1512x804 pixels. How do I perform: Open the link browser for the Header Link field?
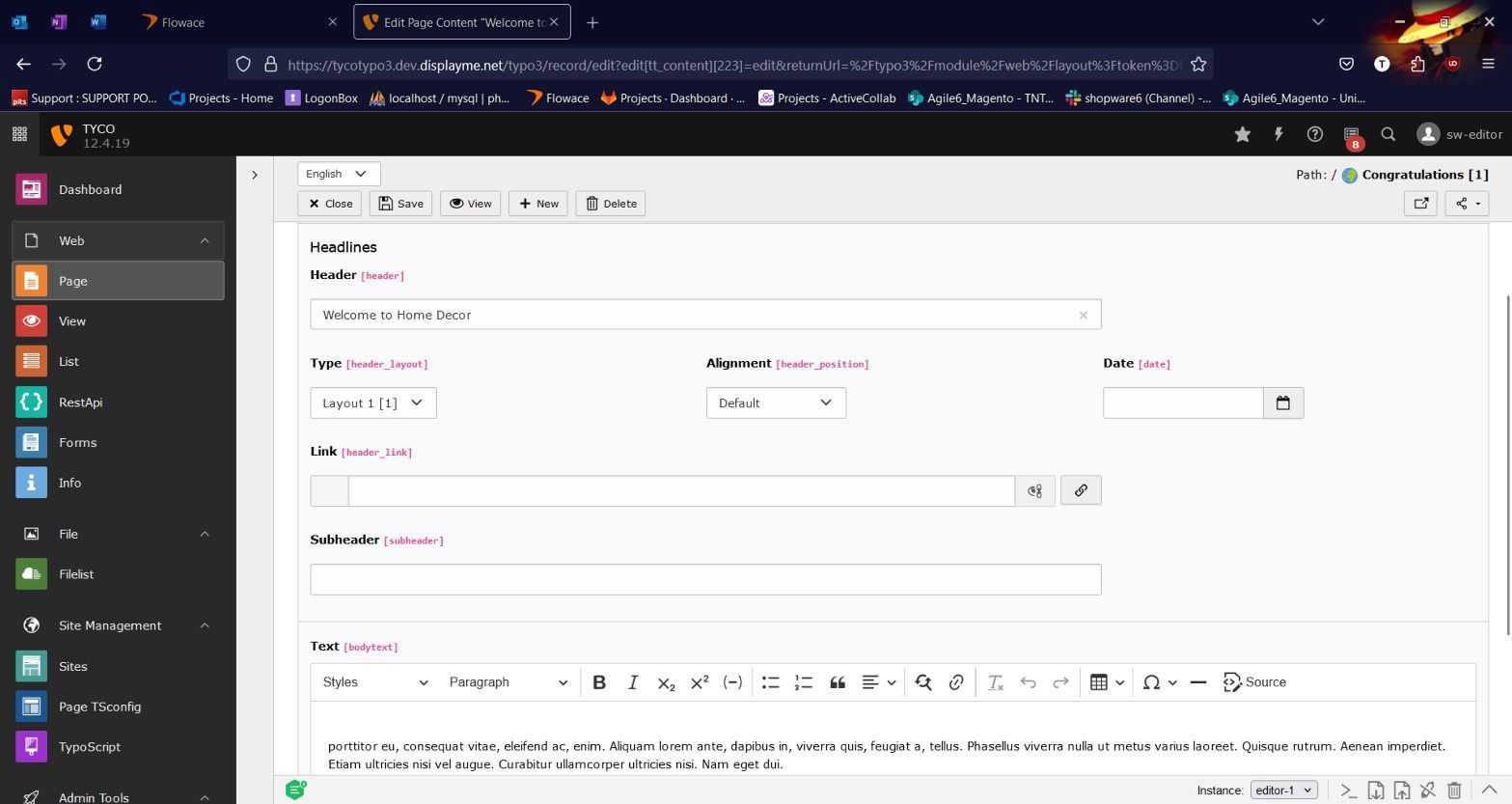click(x=1080, y=490)
